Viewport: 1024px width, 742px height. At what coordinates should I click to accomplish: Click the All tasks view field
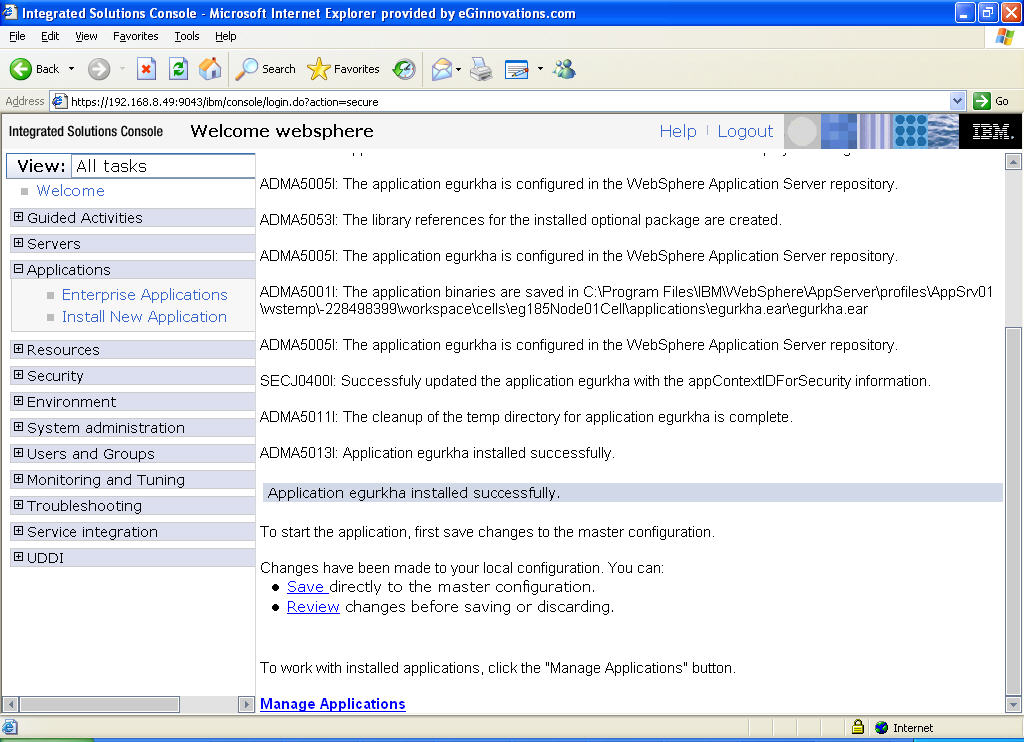pos(163,166)
